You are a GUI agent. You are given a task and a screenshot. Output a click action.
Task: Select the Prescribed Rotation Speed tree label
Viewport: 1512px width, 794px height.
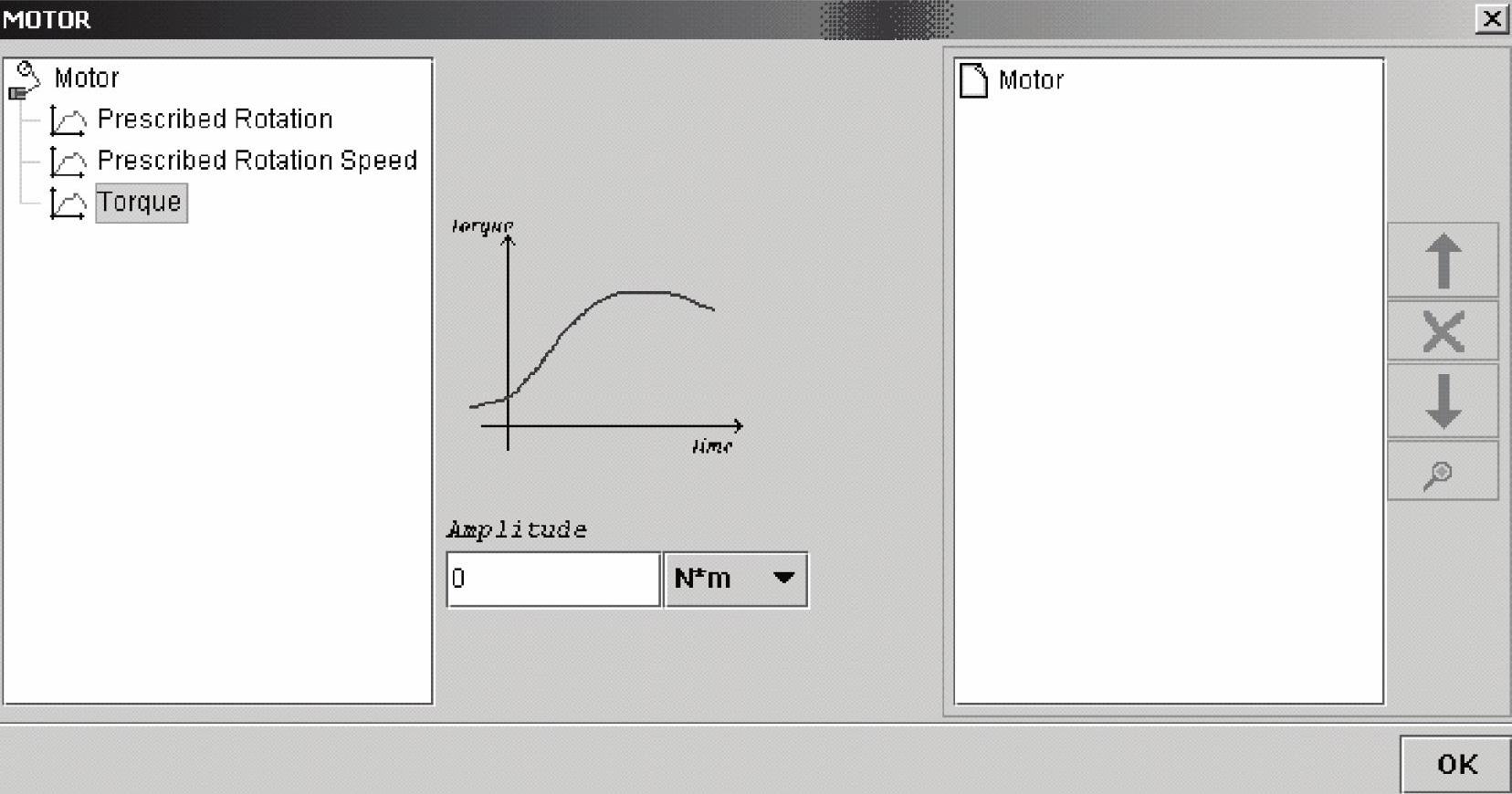[257, 161]
